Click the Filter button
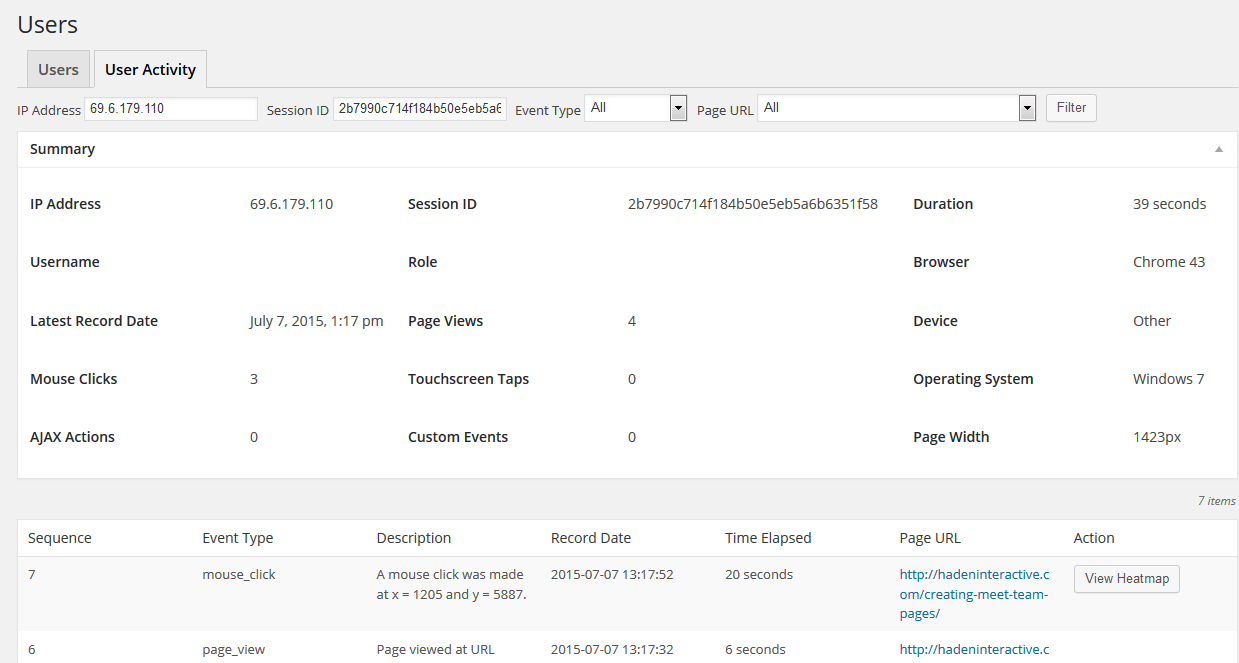 (x=1070, y=107)
